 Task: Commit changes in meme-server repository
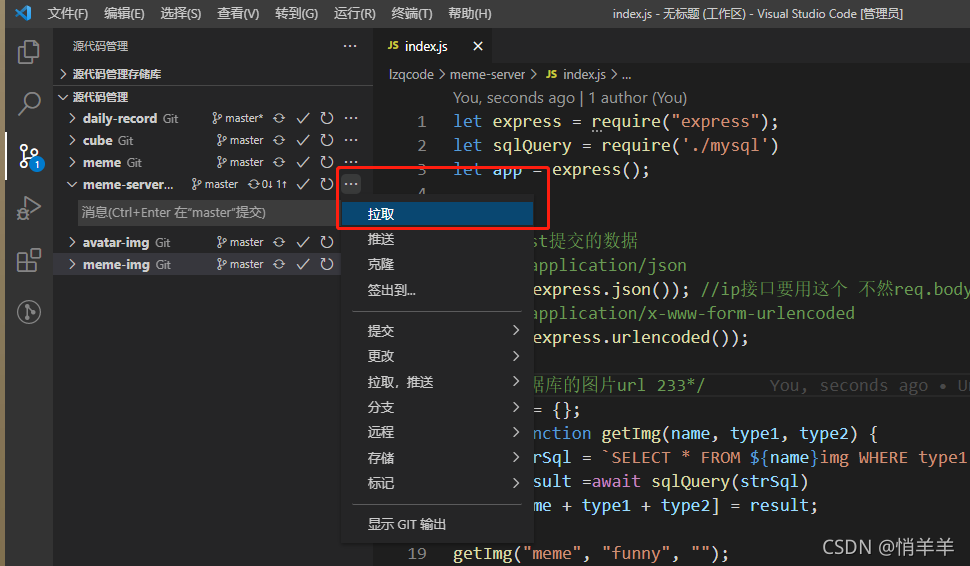303,184
